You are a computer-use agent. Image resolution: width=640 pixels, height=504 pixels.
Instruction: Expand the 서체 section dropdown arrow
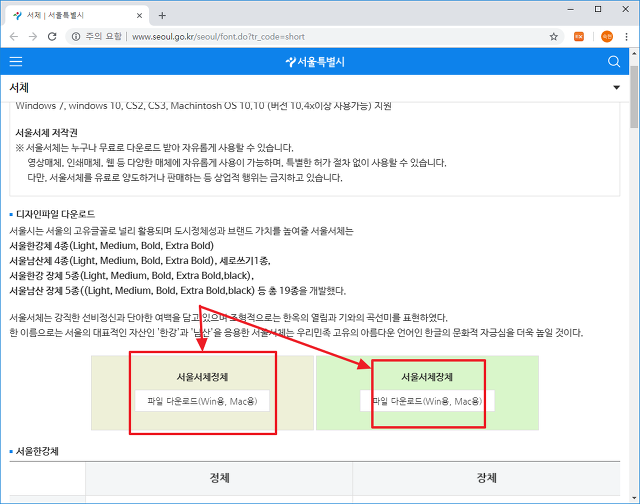pos(616,87)
